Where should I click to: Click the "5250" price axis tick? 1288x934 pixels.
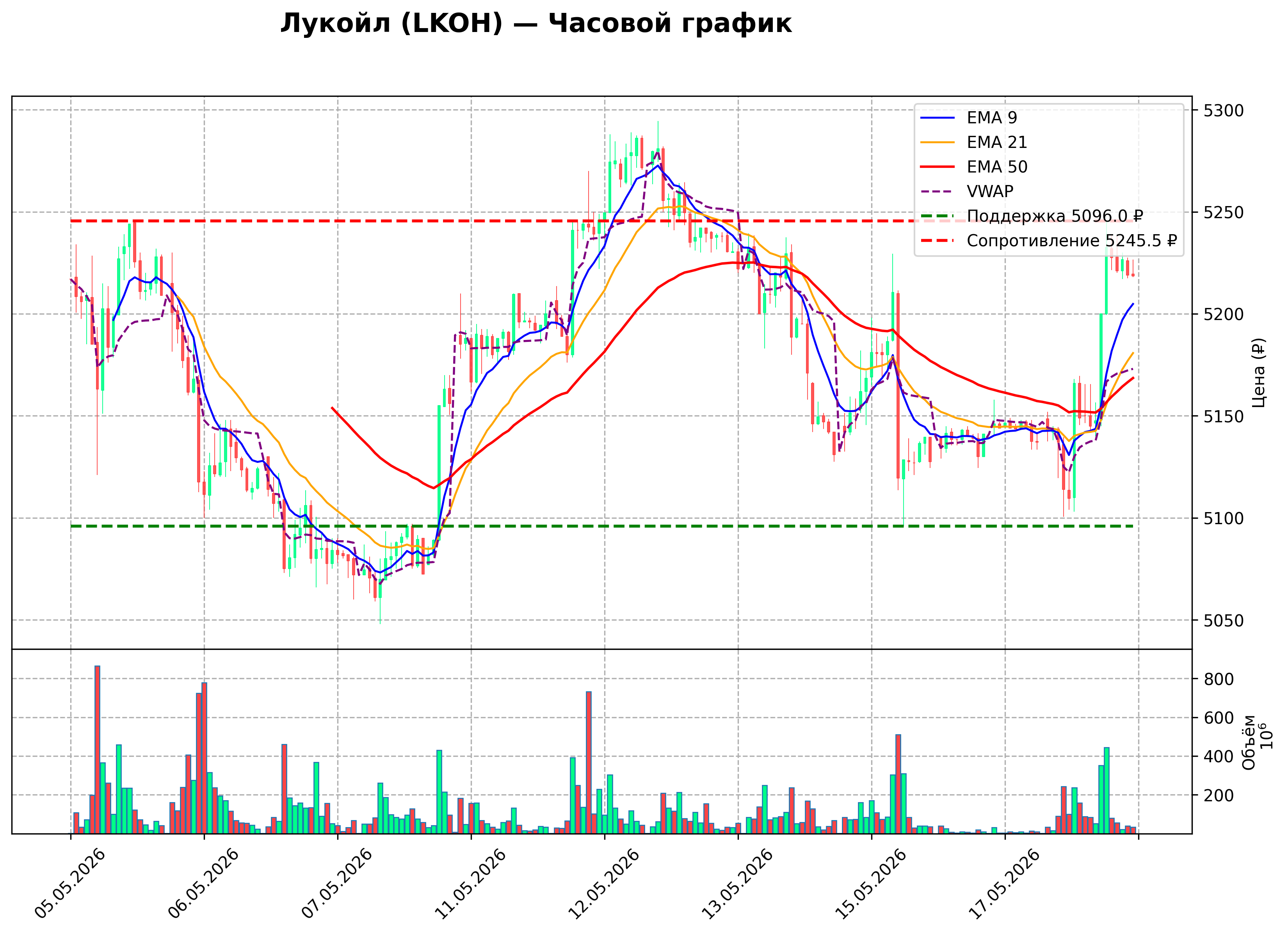pos(1223,213)
